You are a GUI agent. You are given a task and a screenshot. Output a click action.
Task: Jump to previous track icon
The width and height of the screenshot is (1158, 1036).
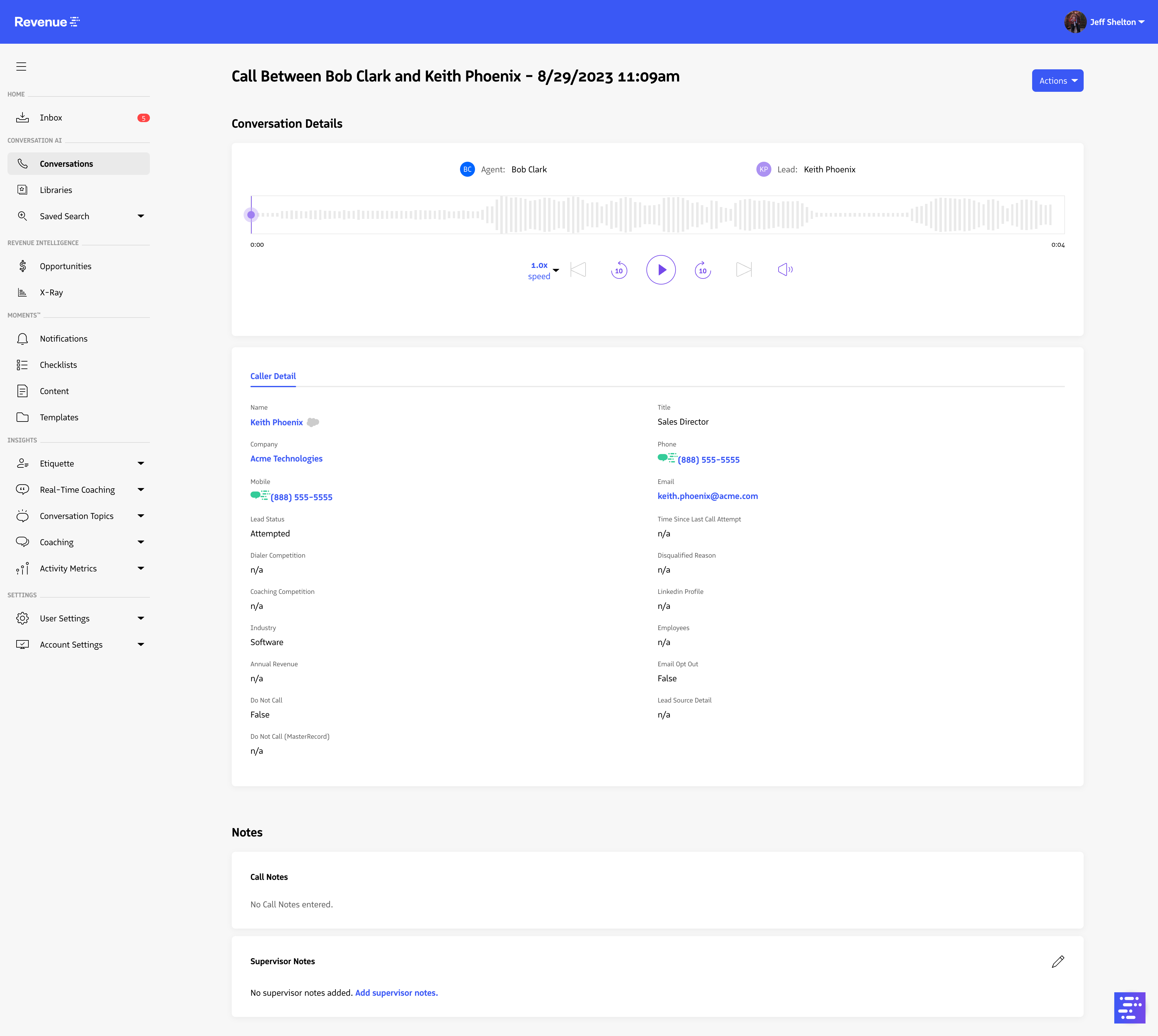click(578, 270)
